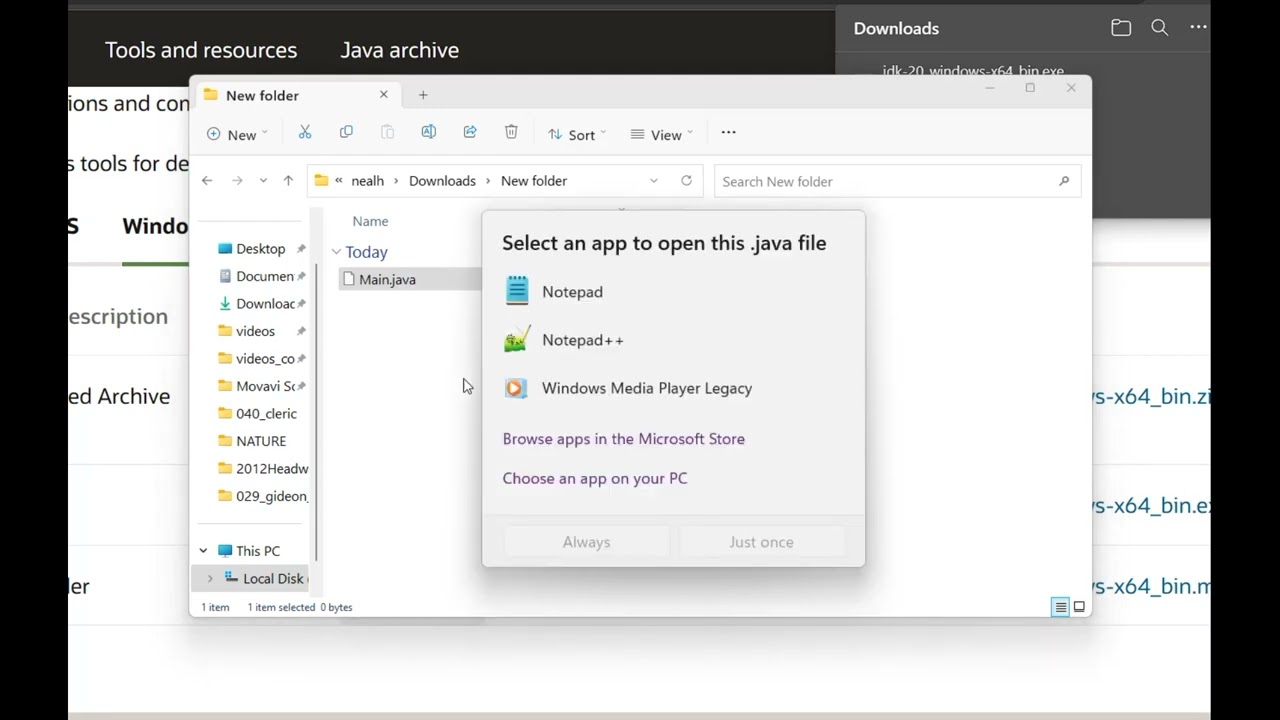Click the Always button

586,542
